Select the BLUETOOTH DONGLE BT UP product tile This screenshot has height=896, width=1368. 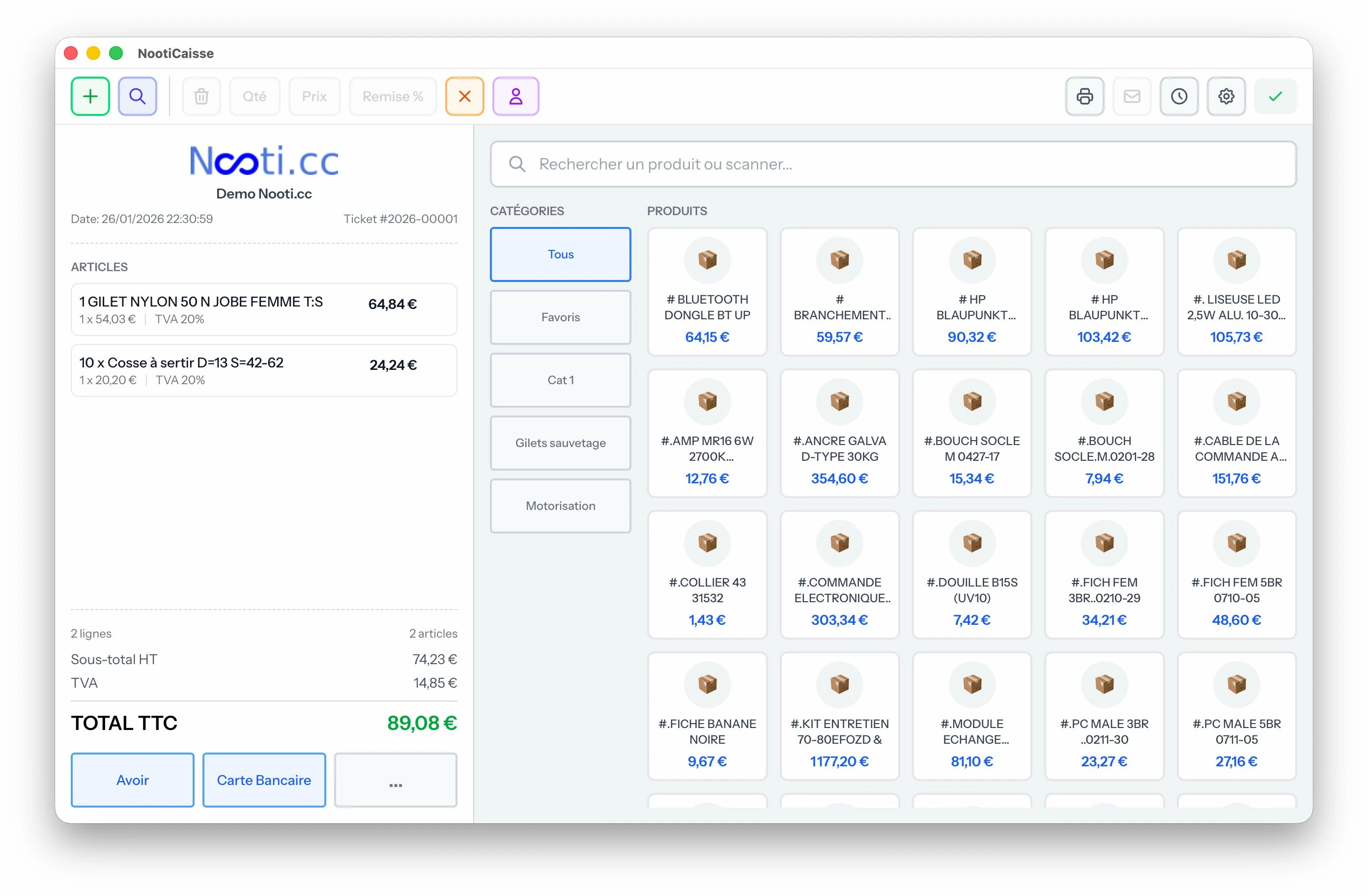click(707, 292)
